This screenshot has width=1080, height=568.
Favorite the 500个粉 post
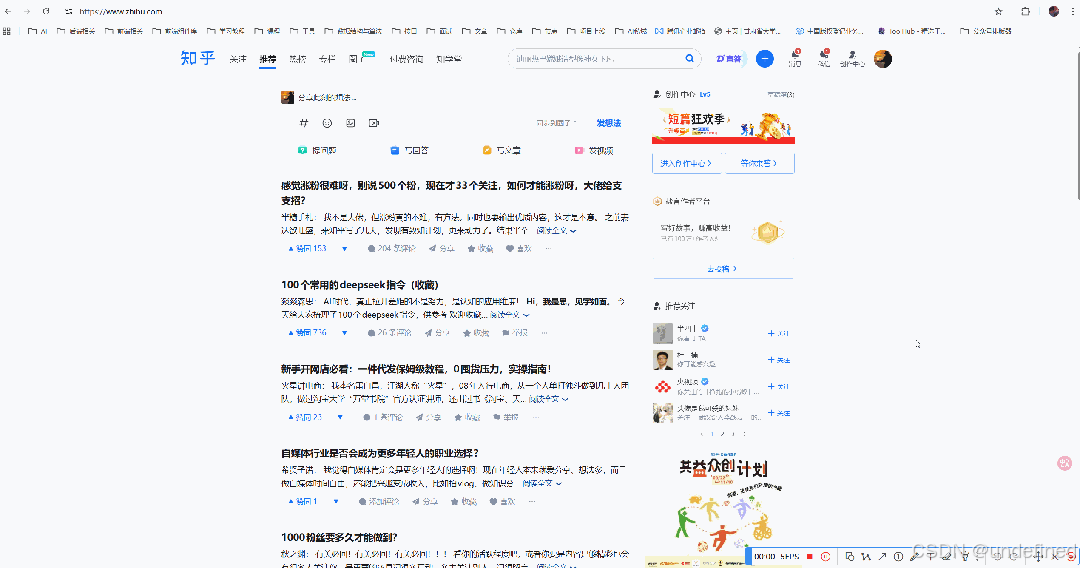tap(481, 249)
